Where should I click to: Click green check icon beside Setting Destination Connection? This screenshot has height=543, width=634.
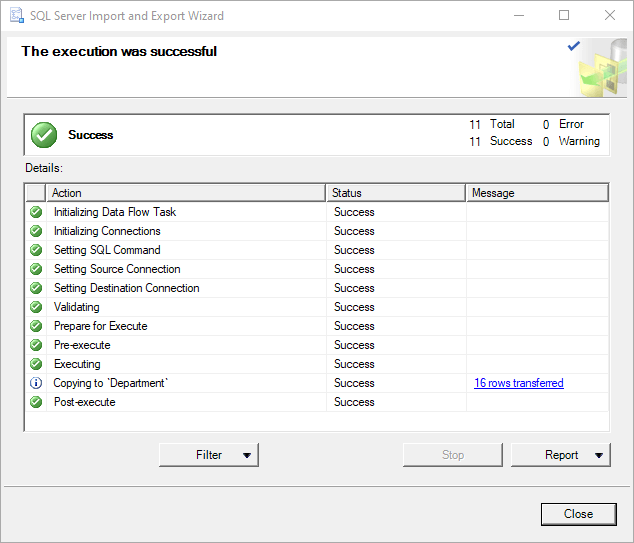[36, 288]
